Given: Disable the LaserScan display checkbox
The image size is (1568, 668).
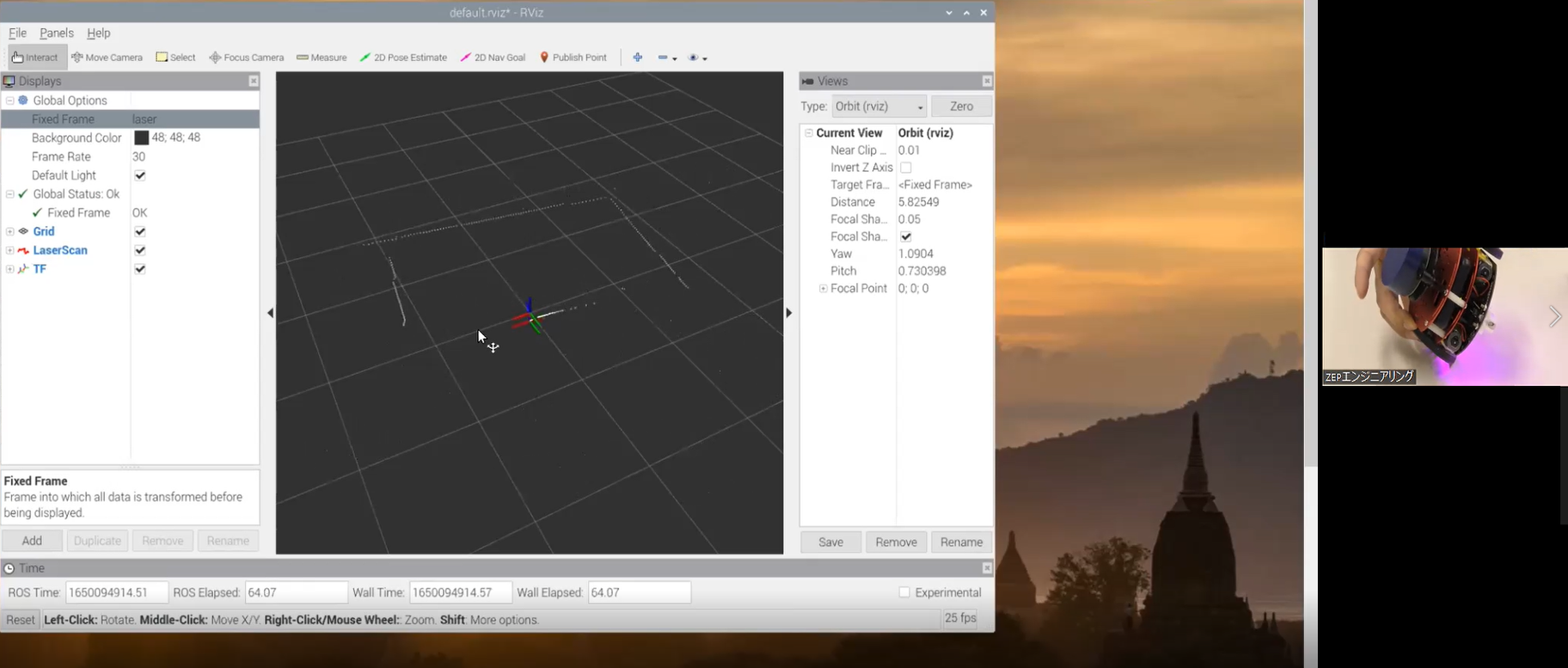Looking at the screenshot, I should click(x=140, y=250).
